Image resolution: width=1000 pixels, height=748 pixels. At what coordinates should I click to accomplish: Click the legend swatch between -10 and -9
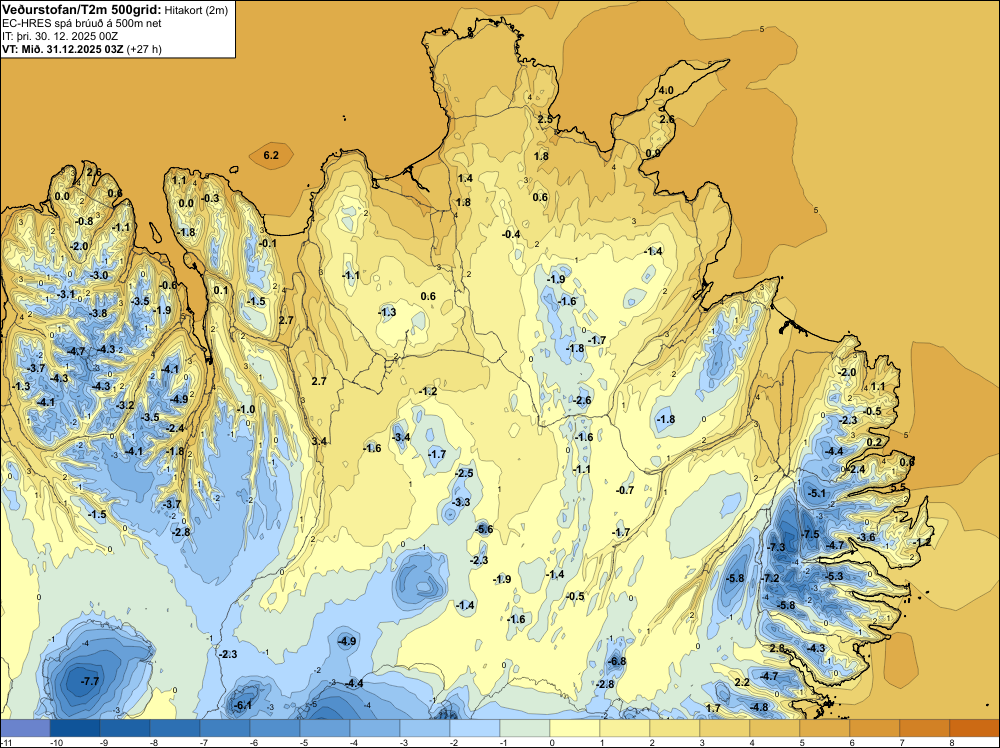[75, 728]
